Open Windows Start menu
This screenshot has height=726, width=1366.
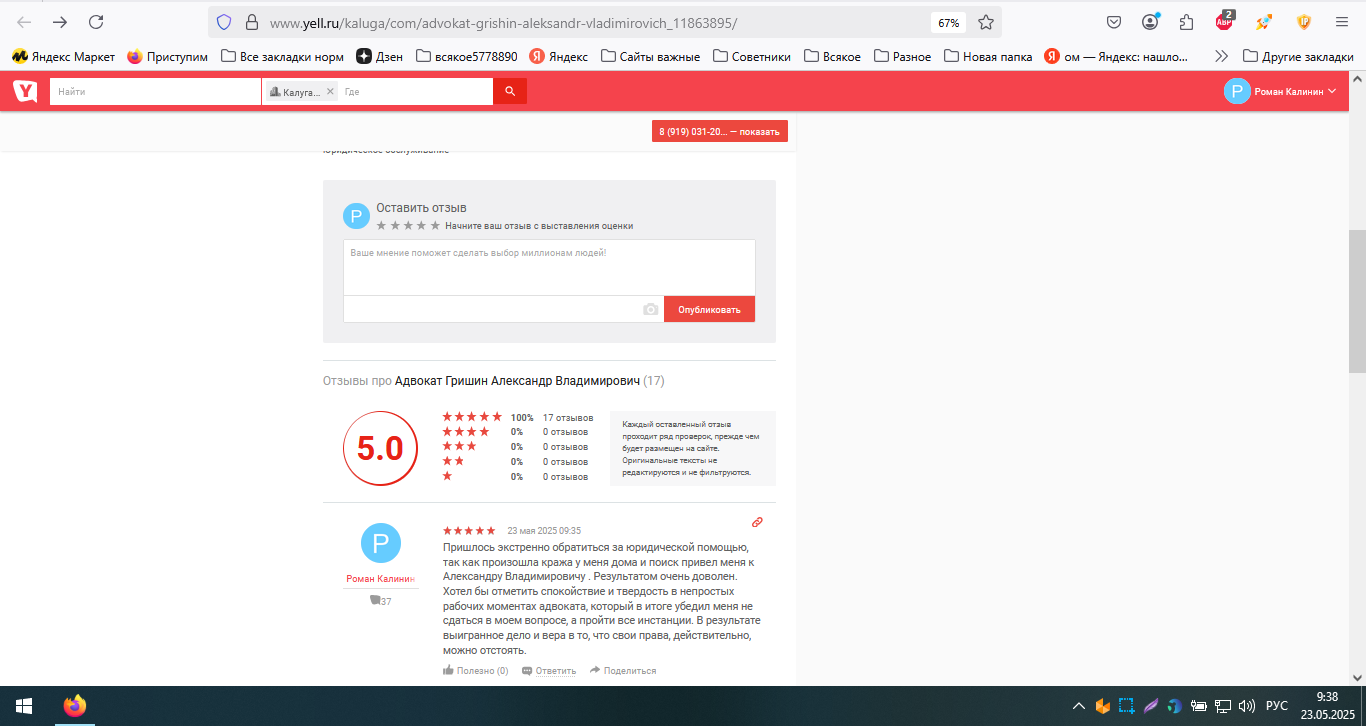(23, 706)
